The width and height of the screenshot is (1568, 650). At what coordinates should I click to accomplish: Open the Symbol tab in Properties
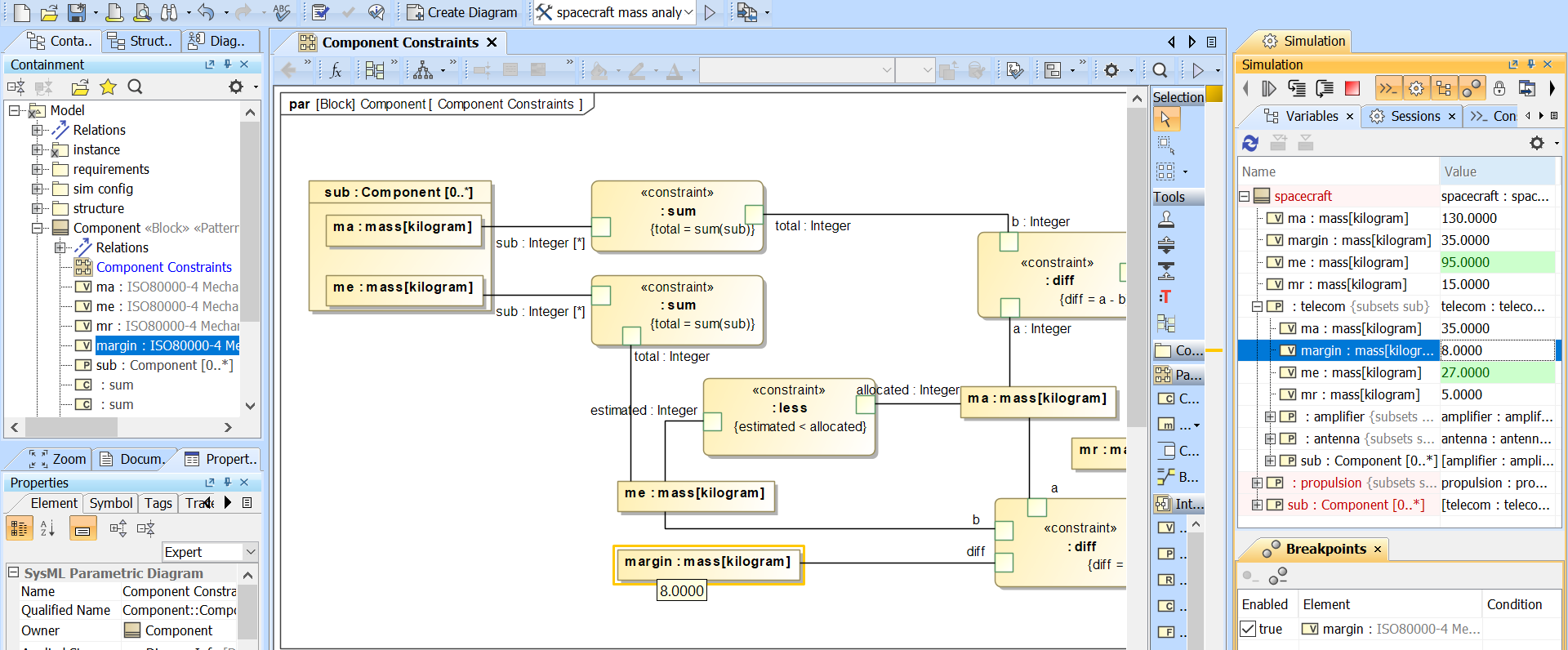tap(111, 503)
